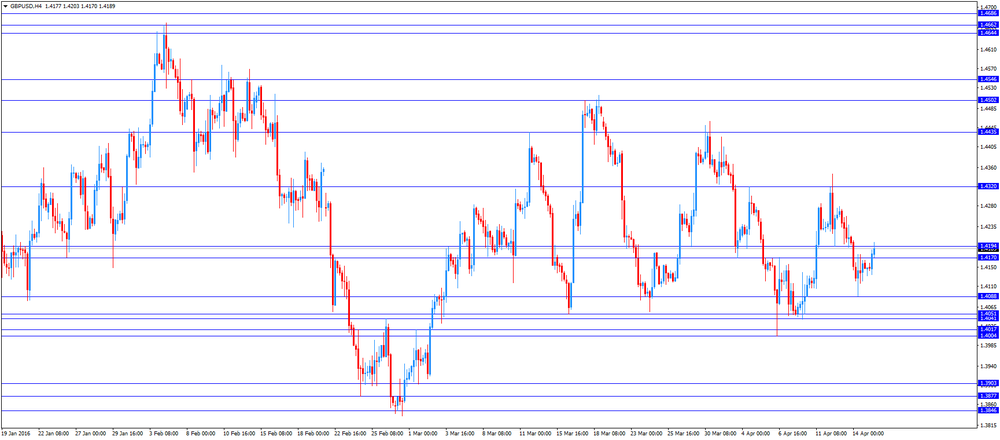The width and height of the screenshot is (1000, 440).
Task: Click the 22 Jan 08:00 time label
Action: tap(52, 433)
